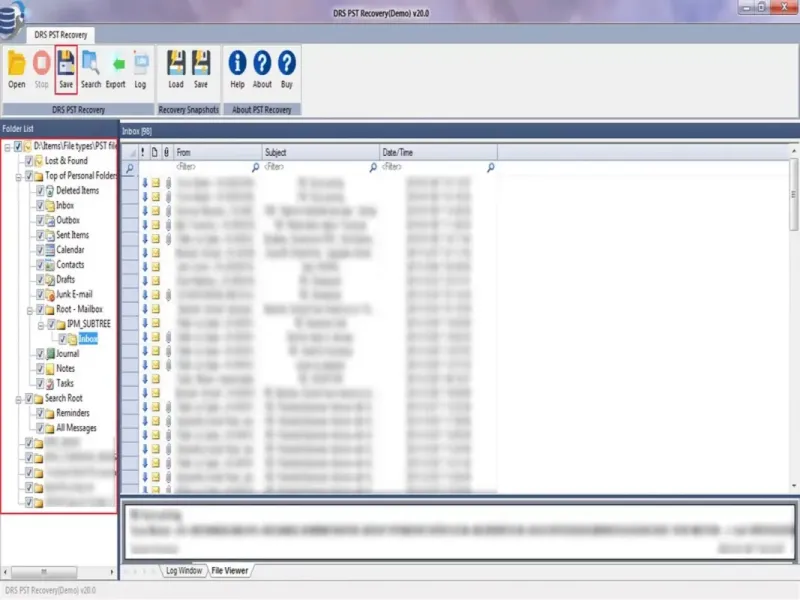
Task: Click the Open folder icon
Action: pyautogui.click(x=16, y=63)
